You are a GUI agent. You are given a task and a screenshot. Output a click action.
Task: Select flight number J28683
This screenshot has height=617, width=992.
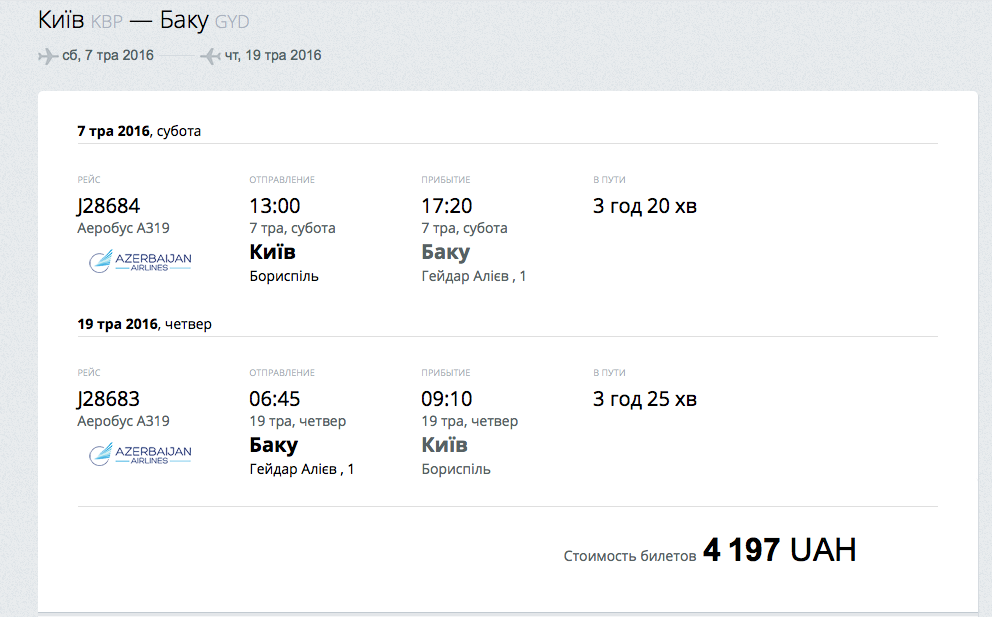coord(109,399)
